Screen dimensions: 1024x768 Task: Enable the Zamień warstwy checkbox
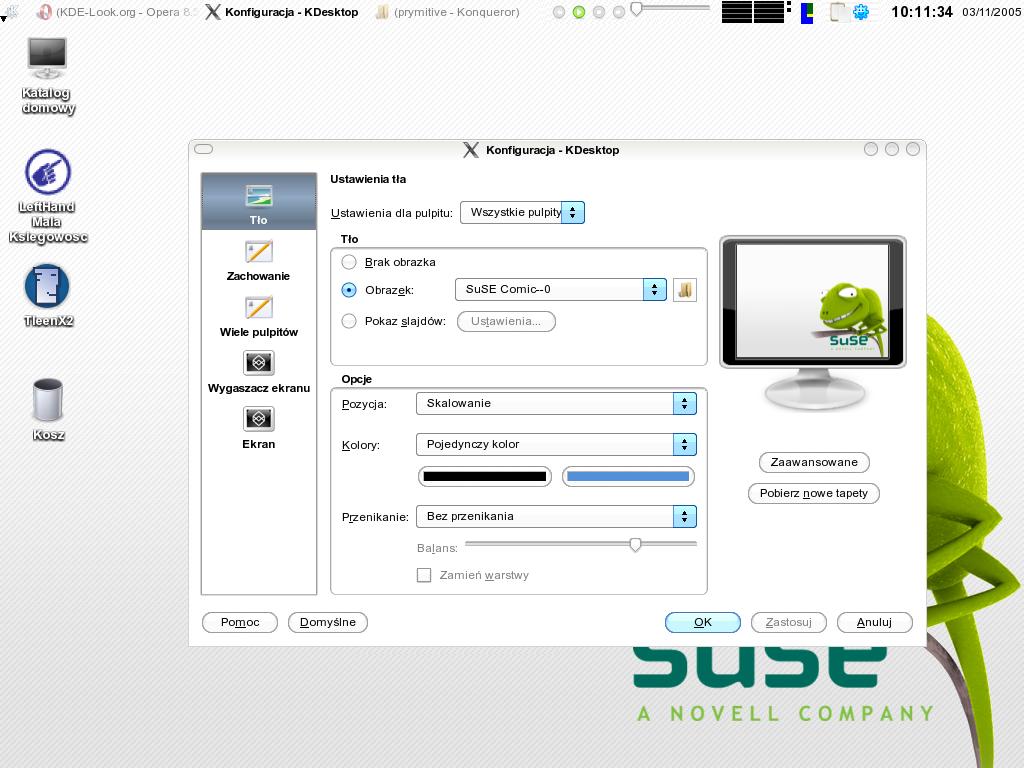[424, 575]
